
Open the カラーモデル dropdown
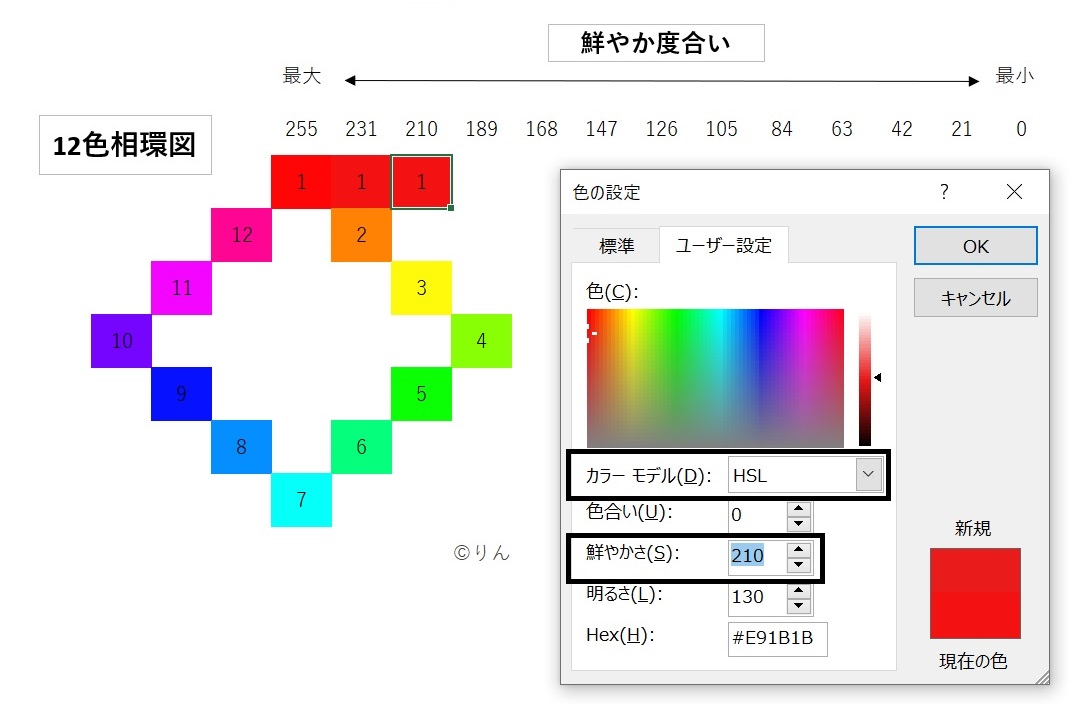(x=866, y=475)
